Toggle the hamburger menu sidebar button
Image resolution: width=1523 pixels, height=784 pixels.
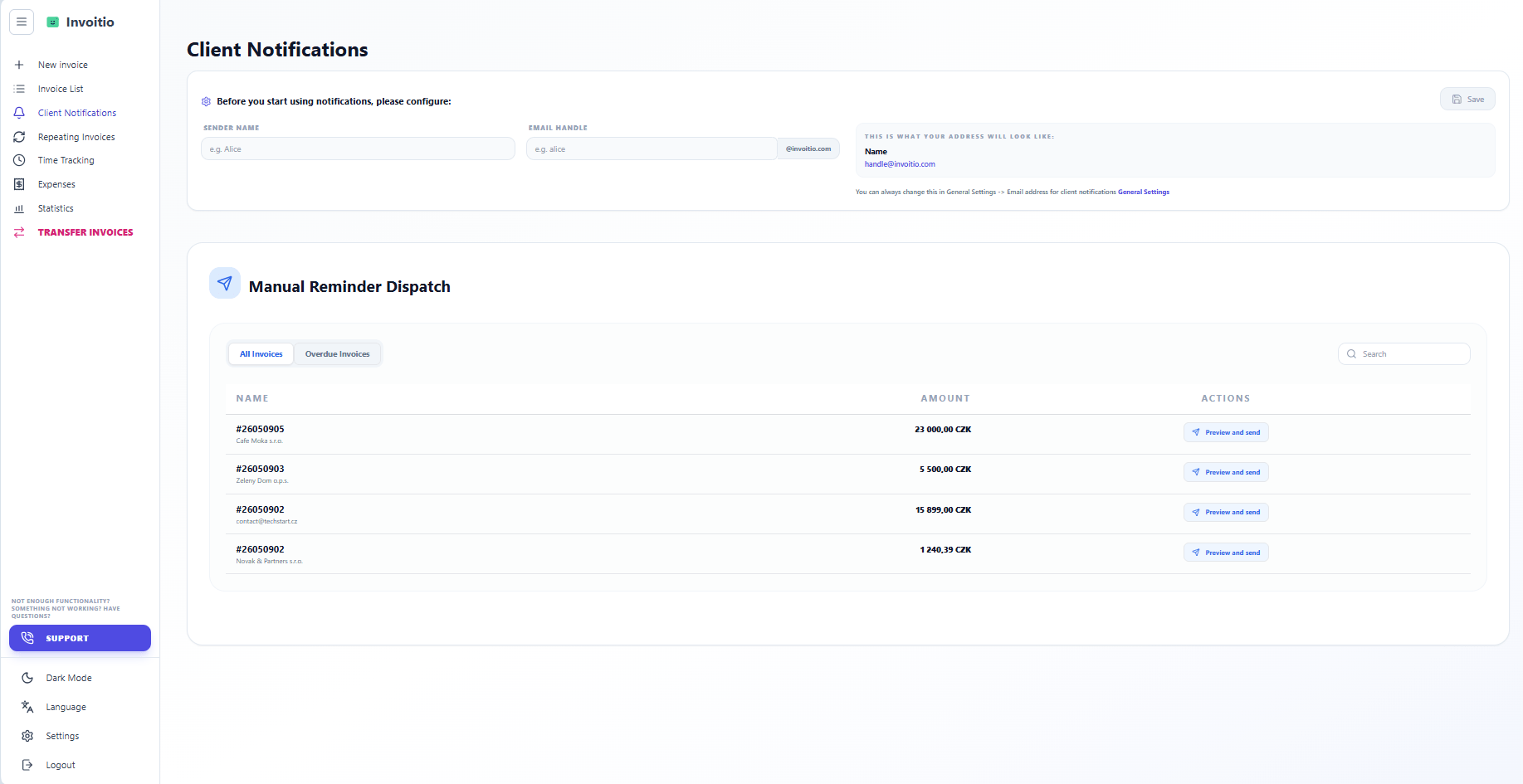22,22
